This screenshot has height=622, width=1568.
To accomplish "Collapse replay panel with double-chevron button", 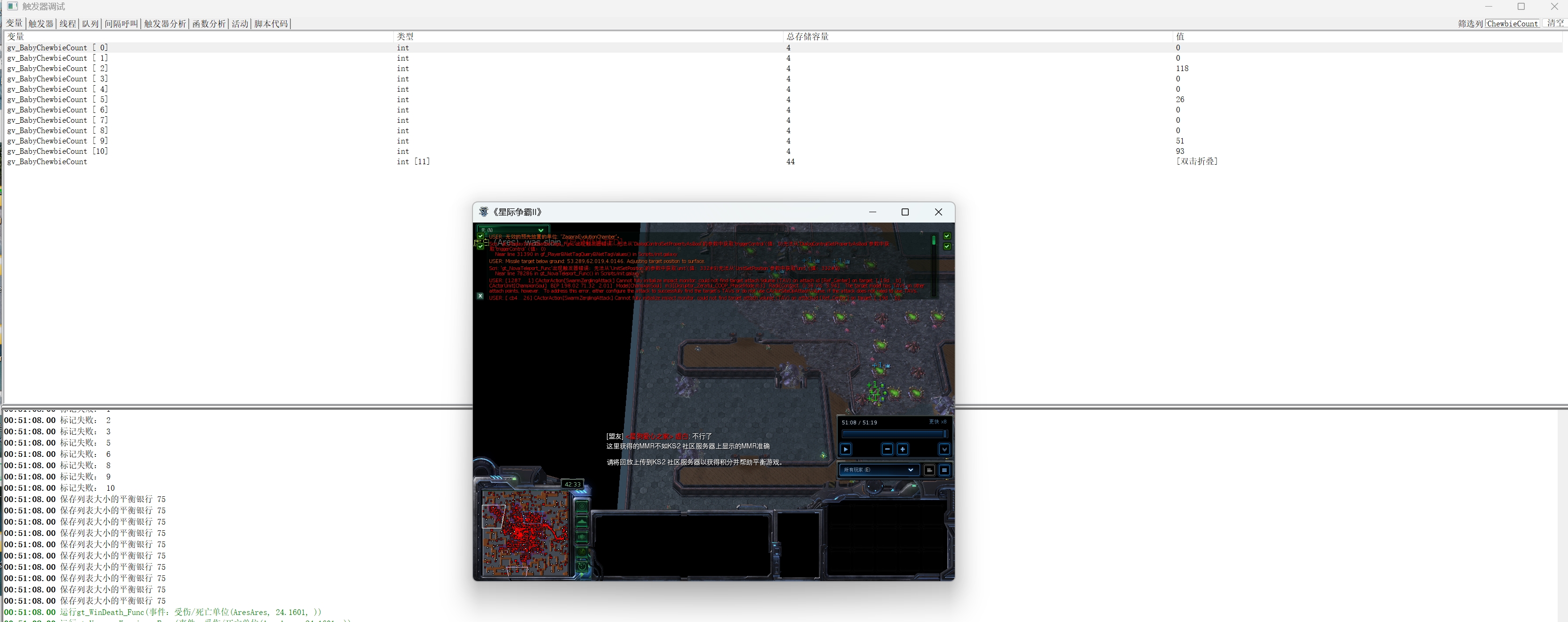I will (944, 449).
